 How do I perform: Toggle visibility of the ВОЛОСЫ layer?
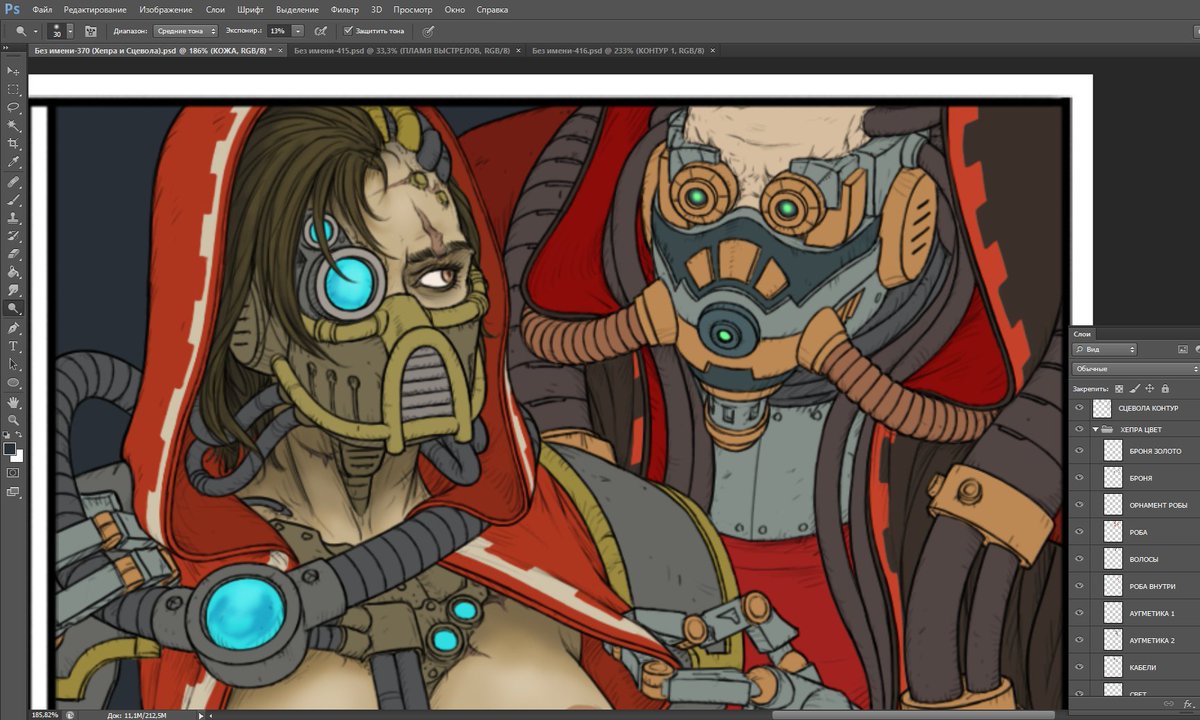[1078, 558]
